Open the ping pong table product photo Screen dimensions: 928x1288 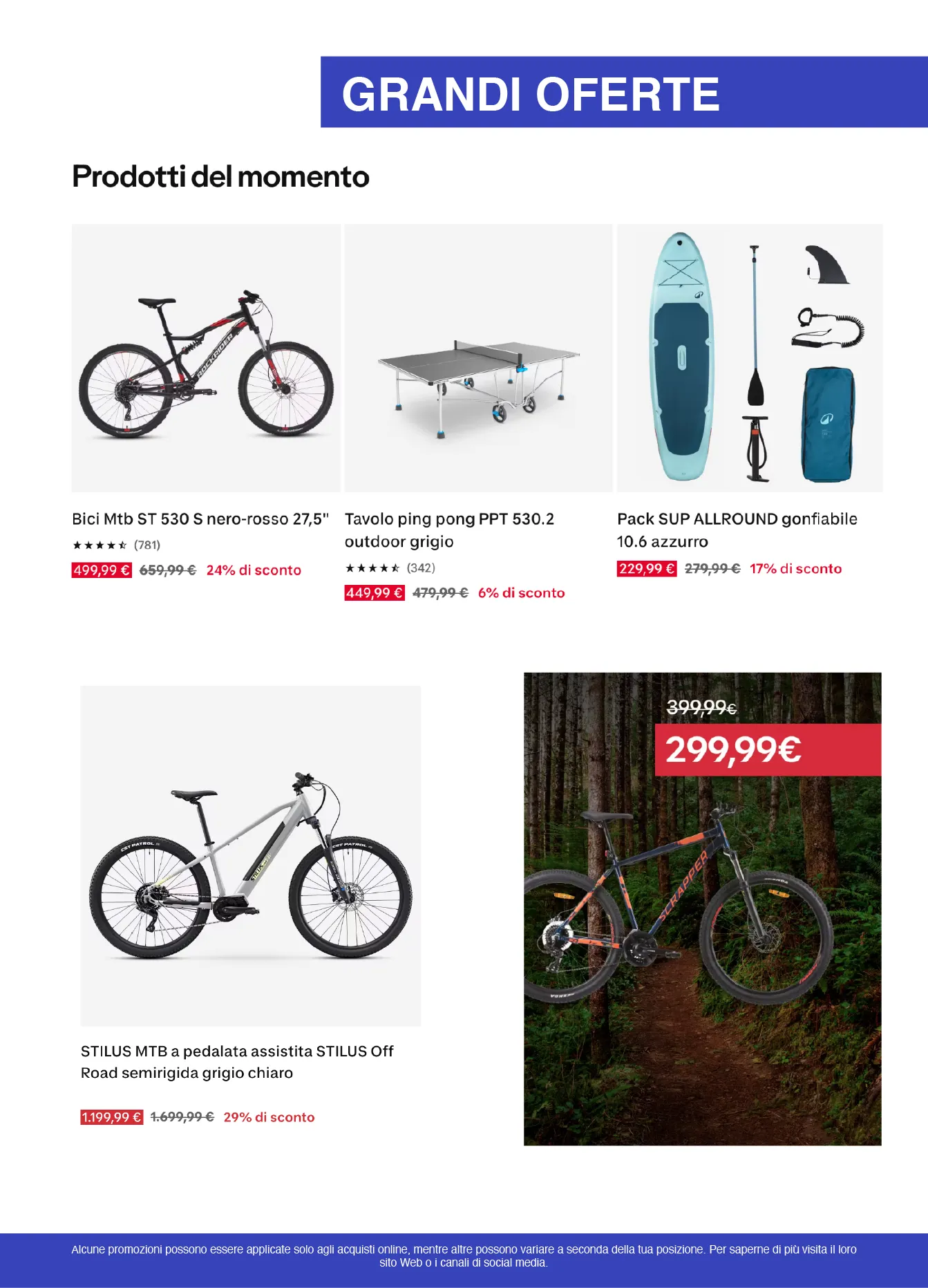478,358
